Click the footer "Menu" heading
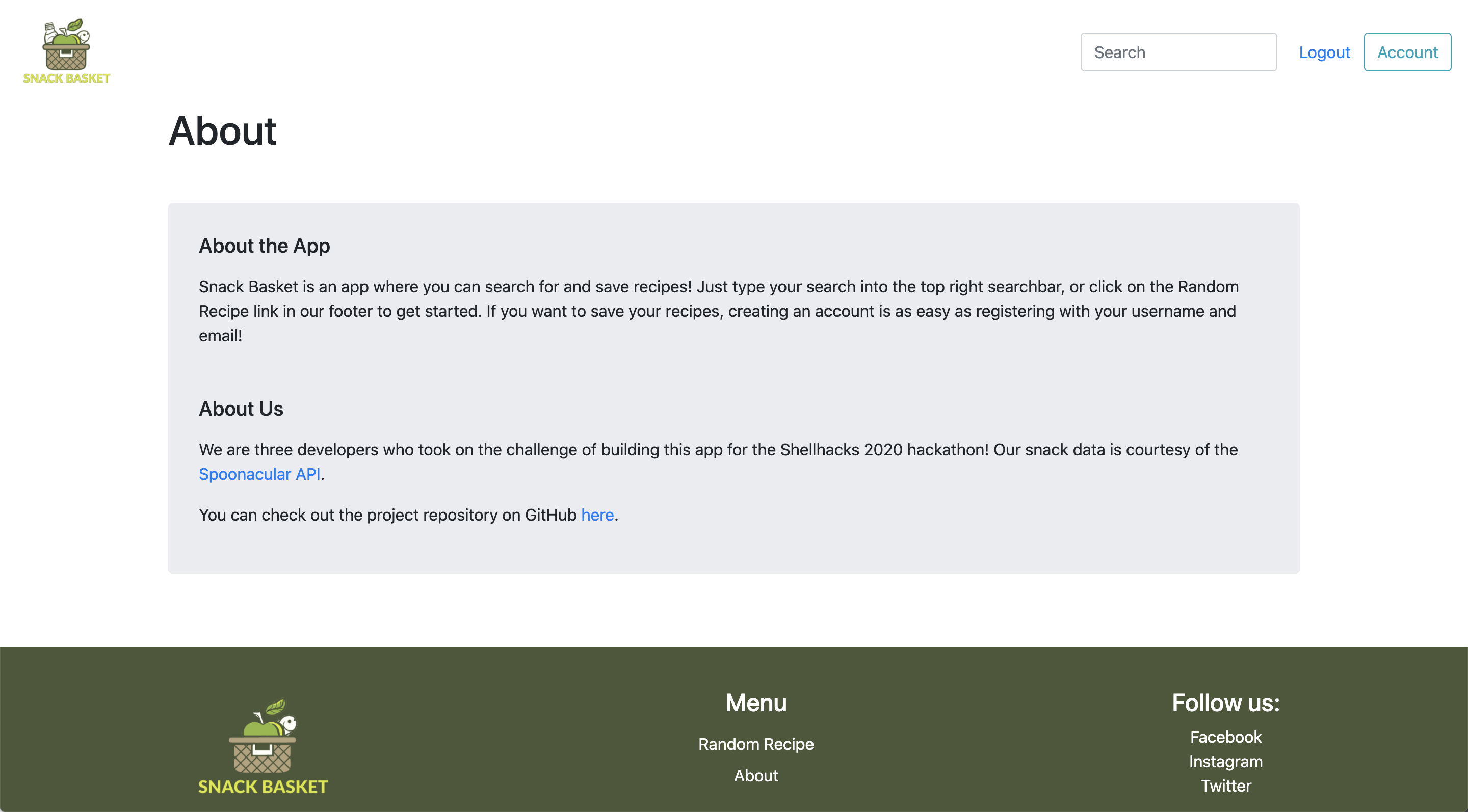This screenshot has height=812, width=1468. click(755, 702)
